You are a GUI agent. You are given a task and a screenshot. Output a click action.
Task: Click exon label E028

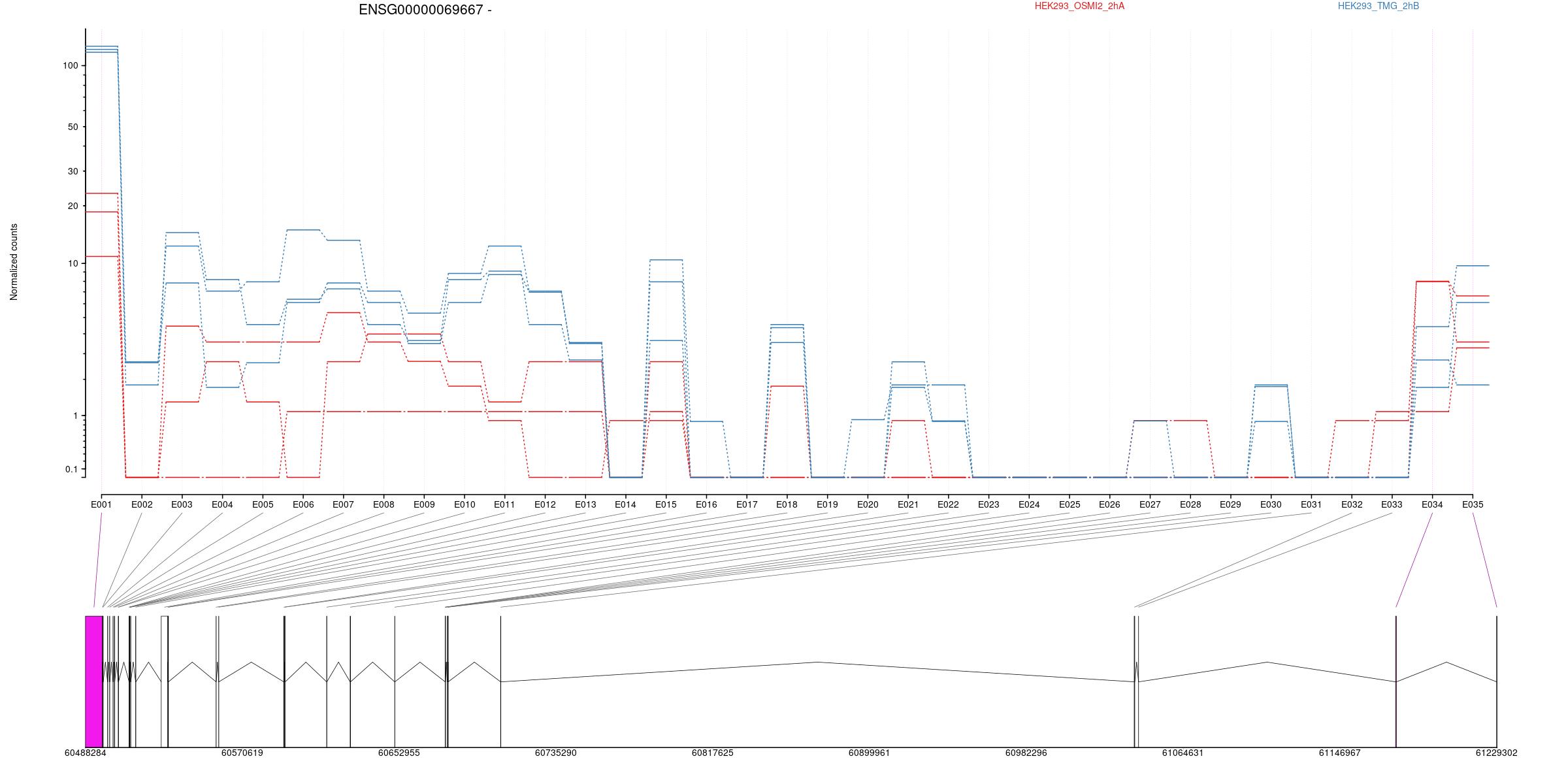[x=1190, y=504]
